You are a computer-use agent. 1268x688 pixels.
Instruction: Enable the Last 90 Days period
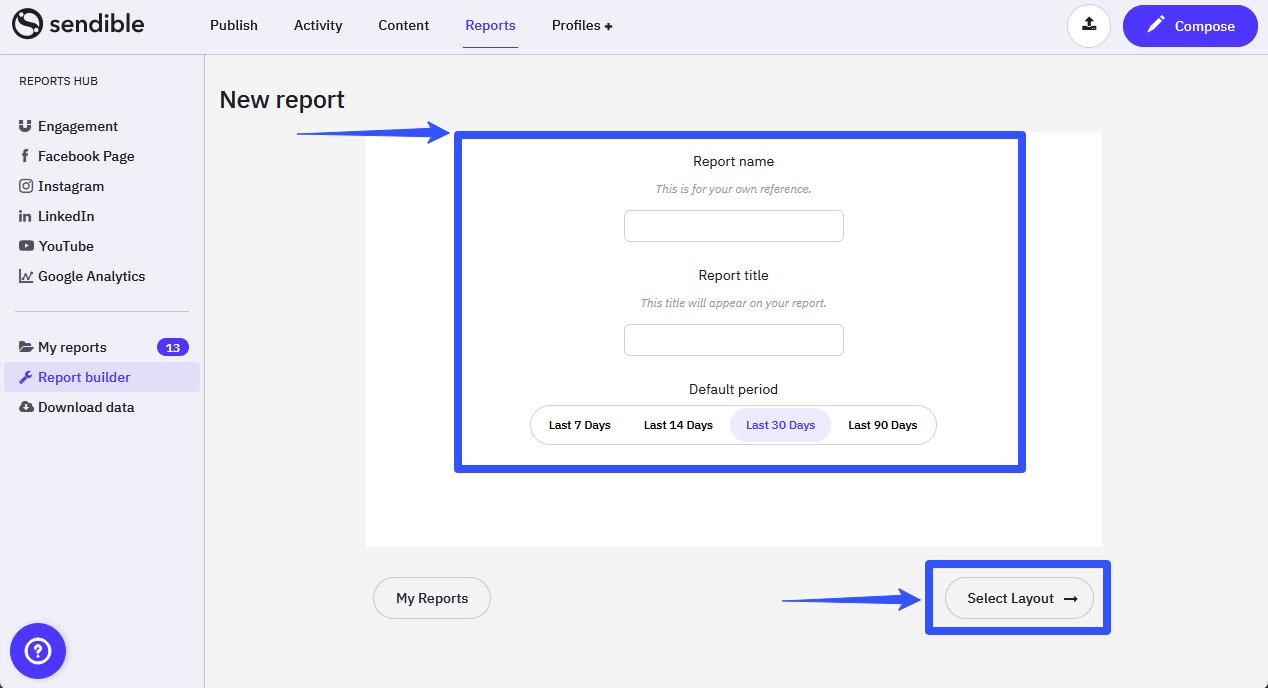[883, 425]
